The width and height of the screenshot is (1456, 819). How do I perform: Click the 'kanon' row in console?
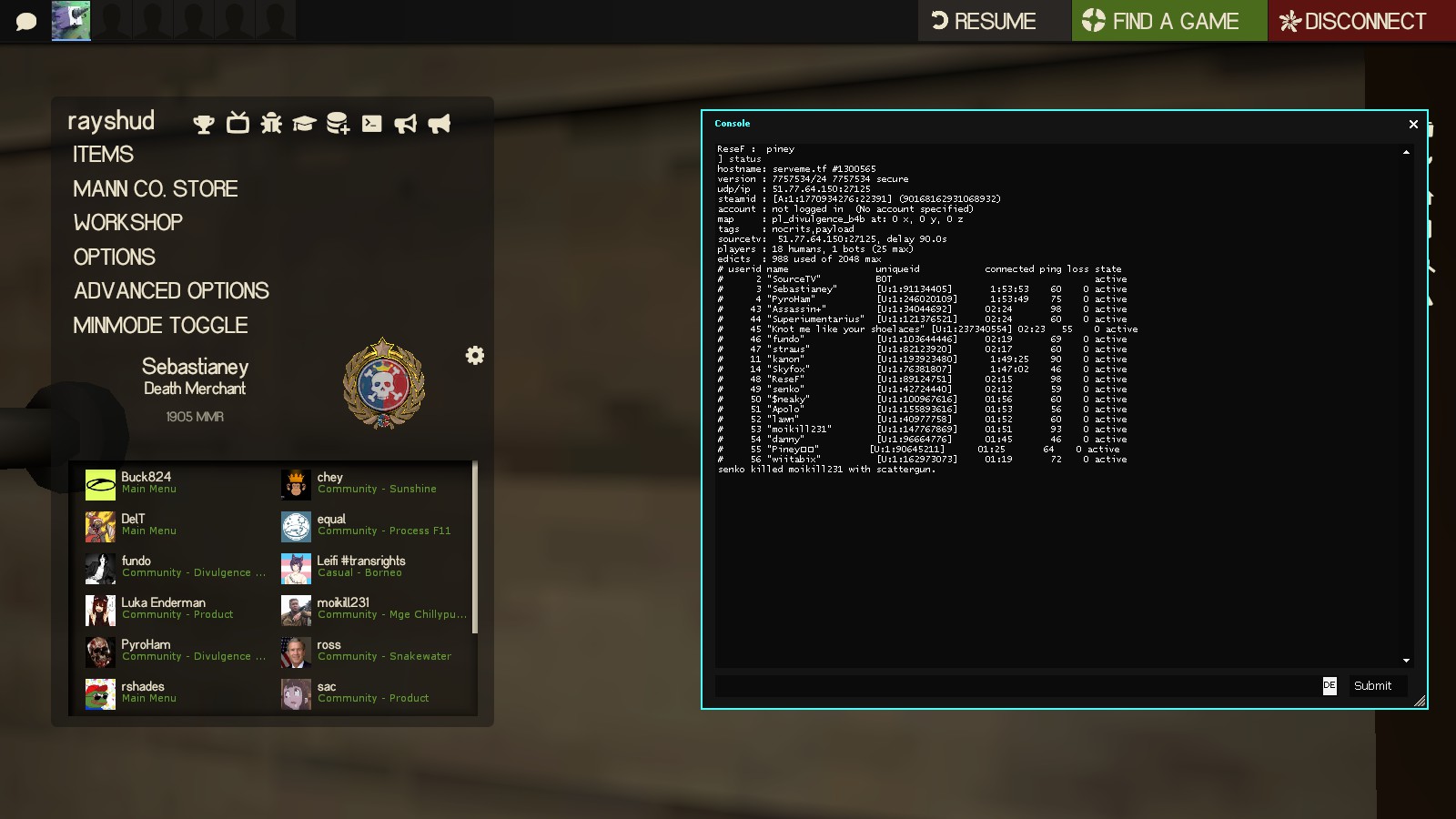click(x=922, y=359)
